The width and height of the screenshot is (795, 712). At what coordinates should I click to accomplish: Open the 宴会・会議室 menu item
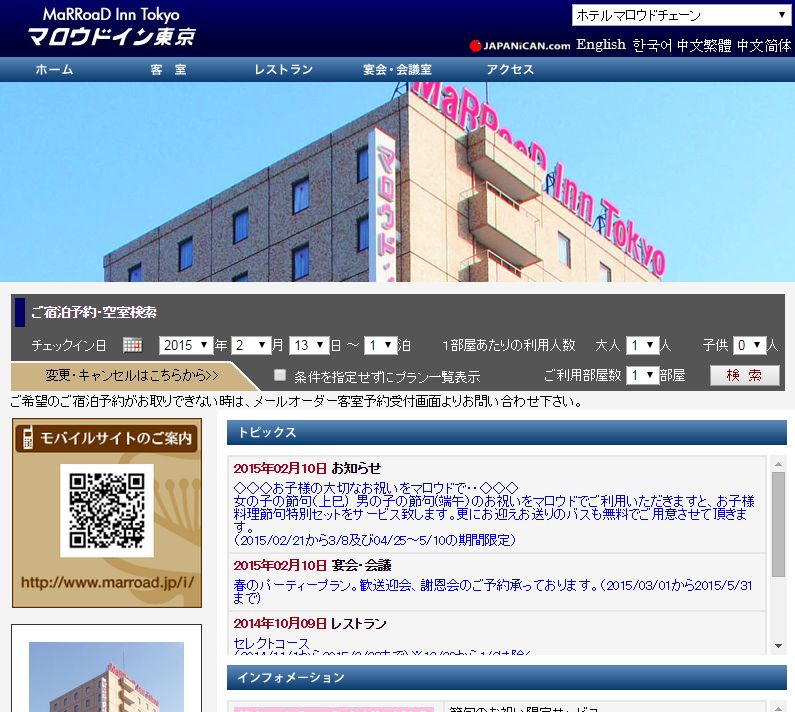tap(398, 69)
